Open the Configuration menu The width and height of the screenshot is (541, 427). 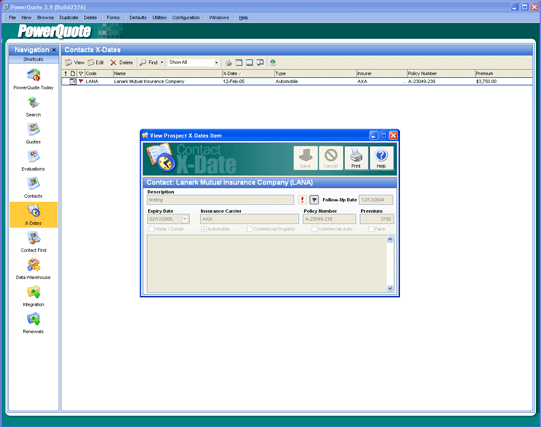[186, 18]
